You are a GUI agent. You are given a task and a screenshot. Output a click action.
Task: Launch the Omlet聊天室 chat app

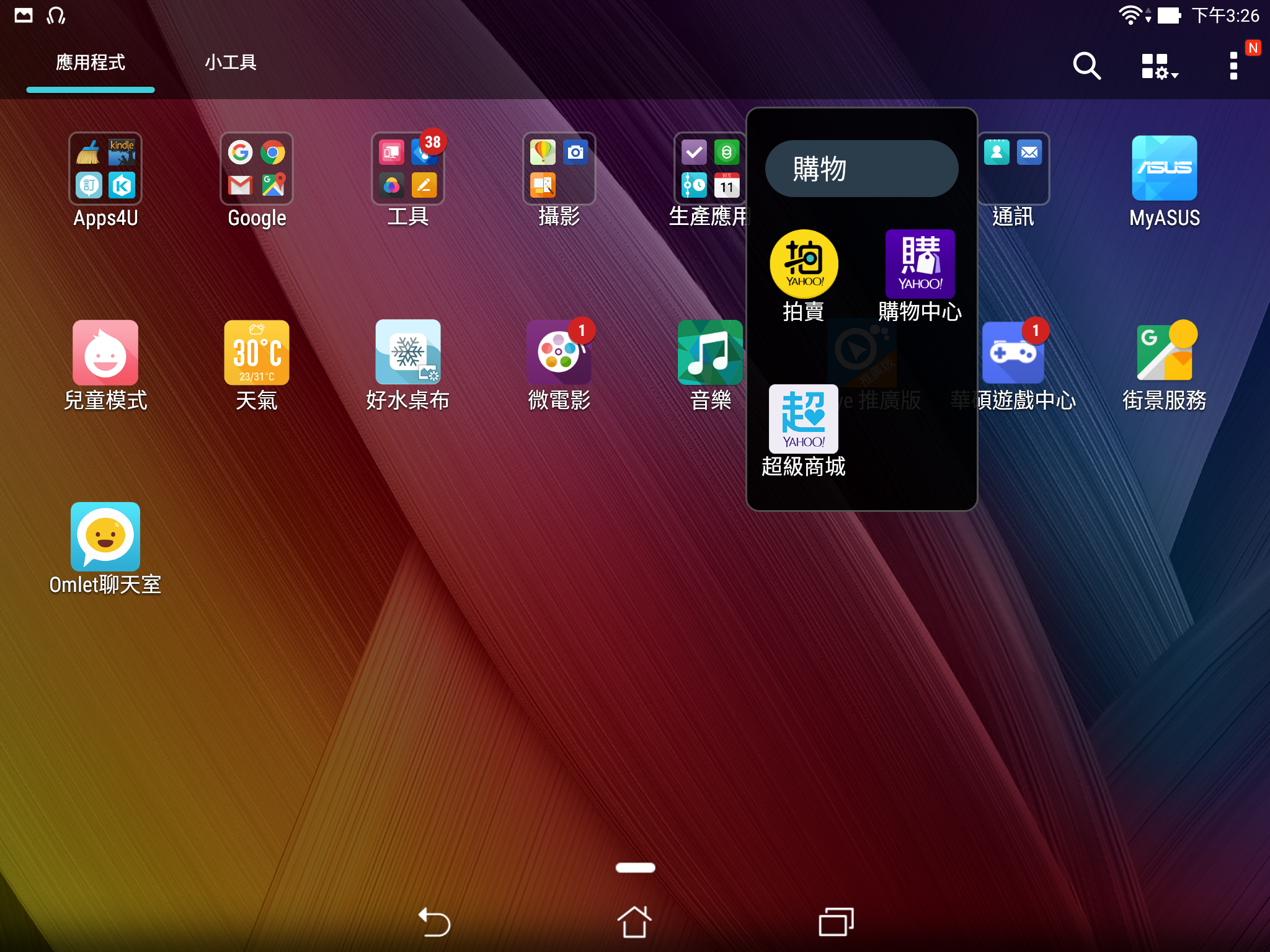click(105, 536)
